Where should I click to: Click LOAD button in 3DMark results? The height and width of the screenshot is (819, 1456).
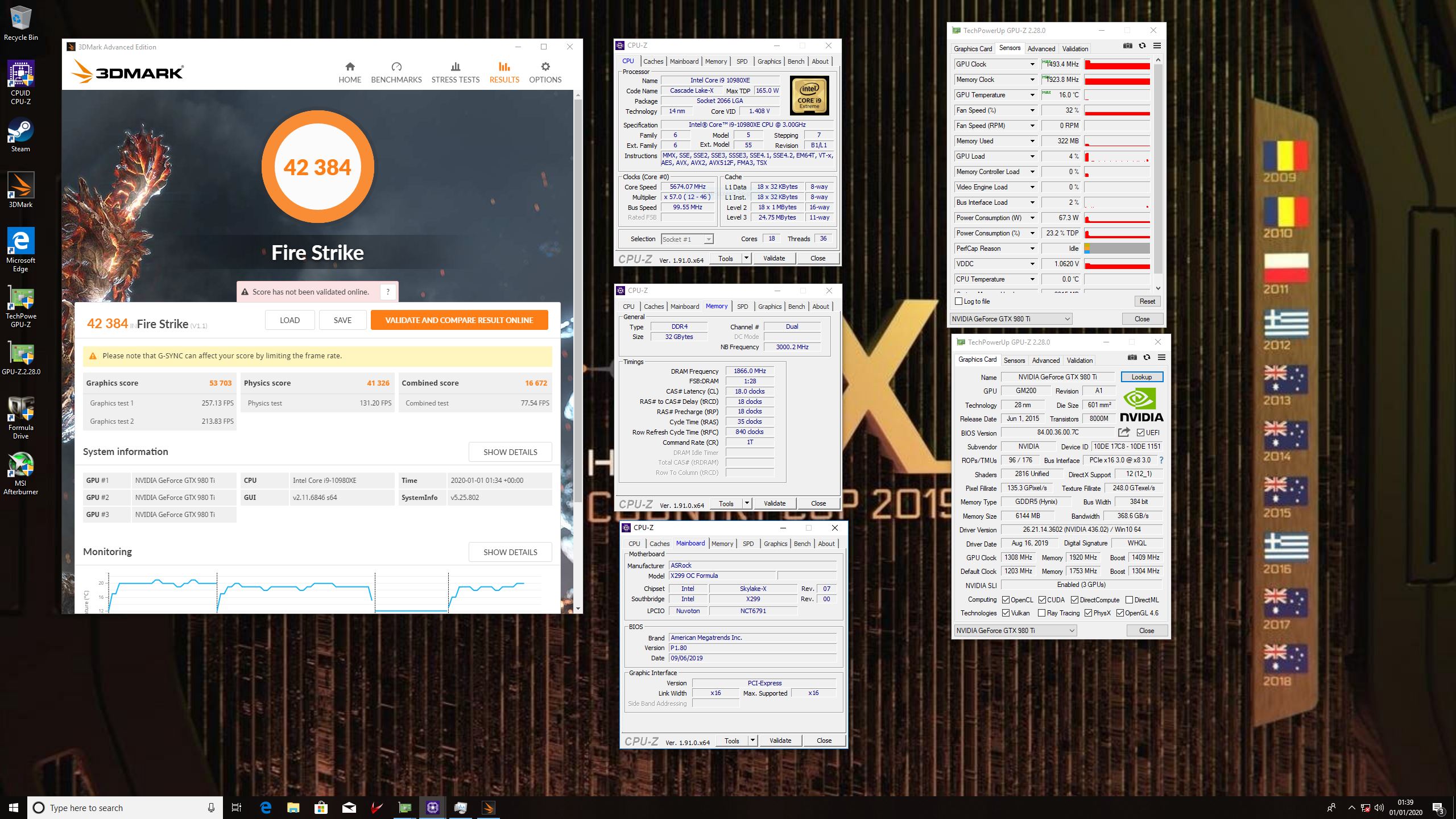click(x=289, y=320)
